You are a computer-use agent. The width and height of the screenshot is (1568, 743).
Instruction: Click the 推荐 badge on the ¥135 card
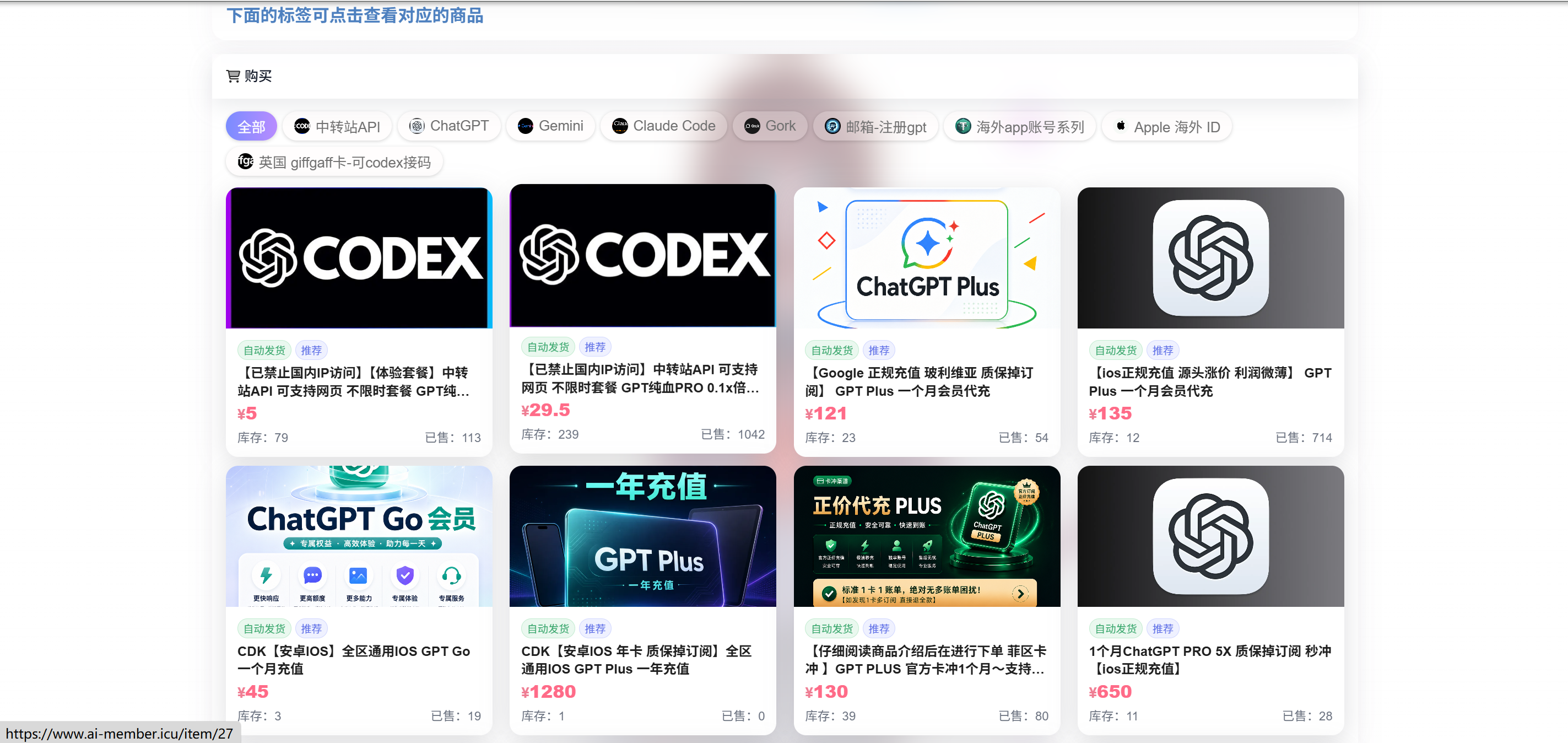[1163, 350]
